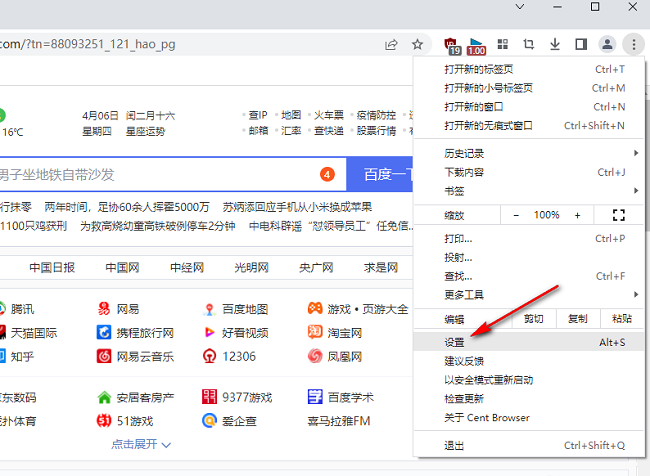This screenshot has height=476, width=650.
Task: Click the share page icon in address bar
Action: pos(391,45)
